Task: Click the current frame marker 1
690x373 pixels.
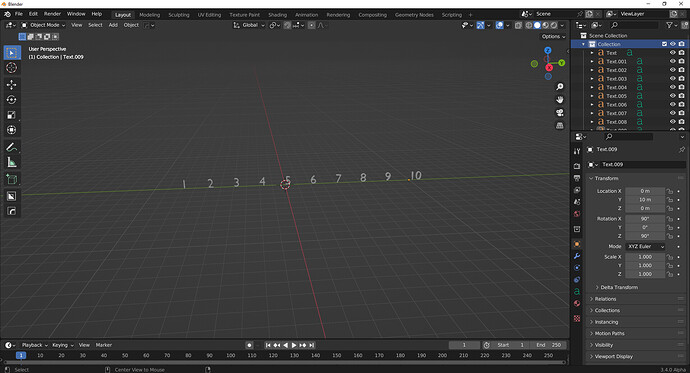Action: 21,355
